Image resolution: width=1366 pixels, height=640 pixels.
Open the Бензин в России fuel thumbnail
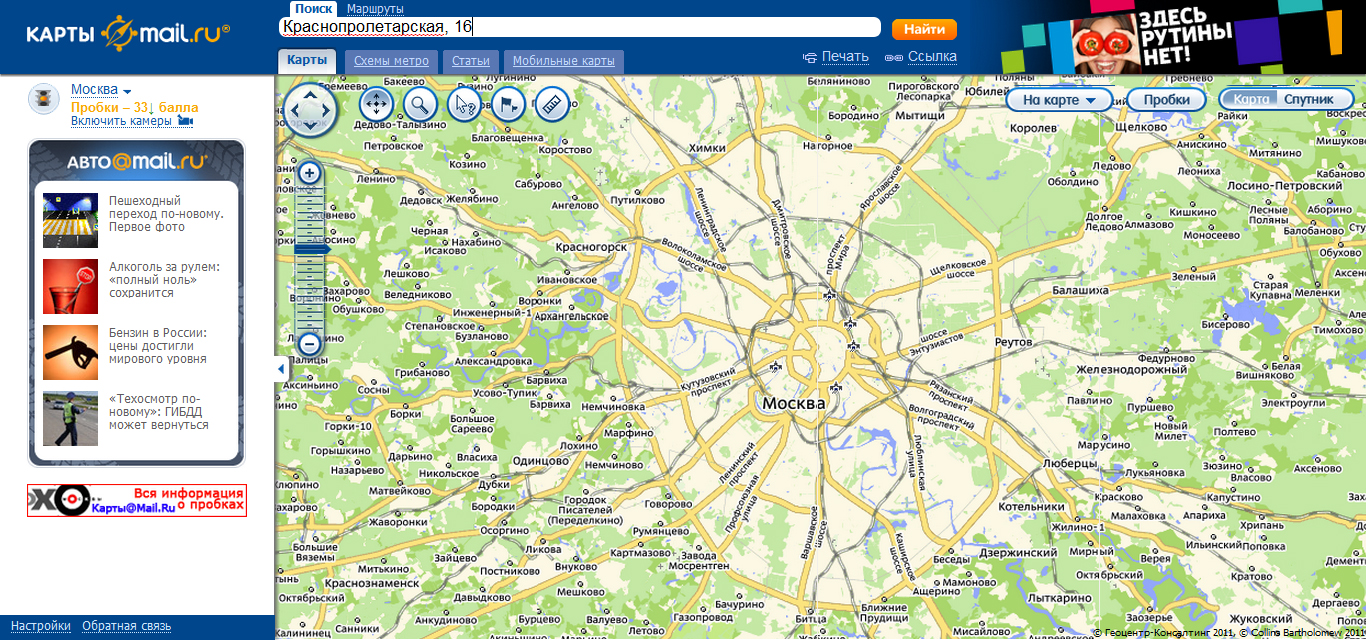pyautogui.click(x=70, y=352)
